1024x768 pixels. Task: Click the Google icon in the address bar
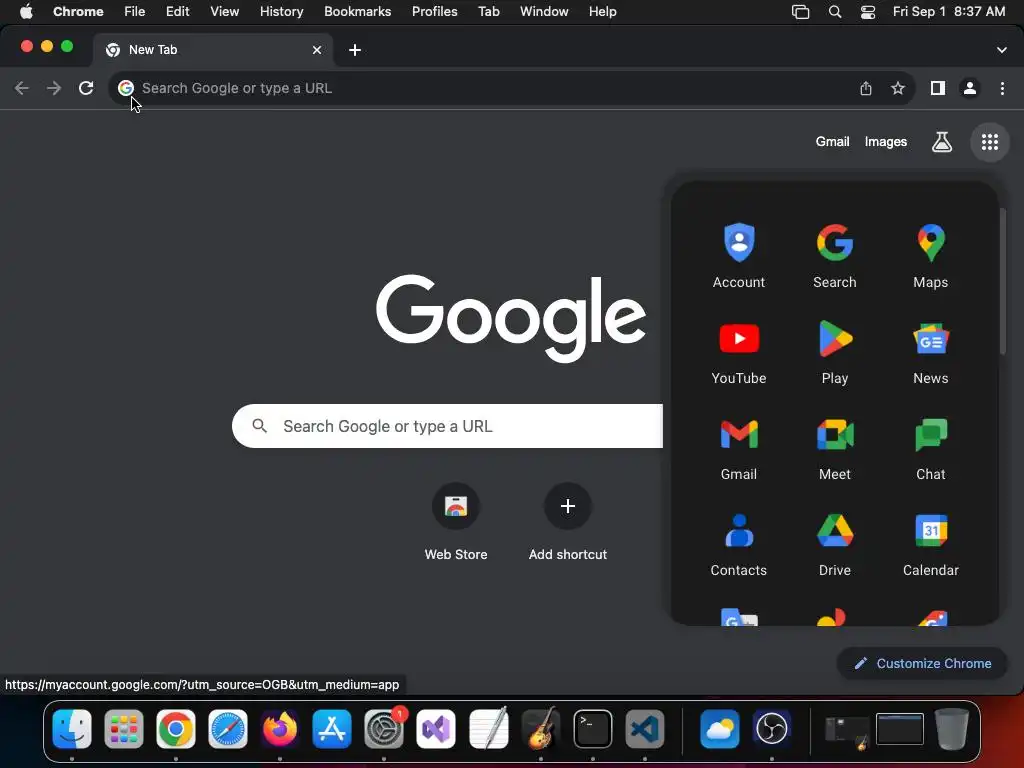pos(126,88)
